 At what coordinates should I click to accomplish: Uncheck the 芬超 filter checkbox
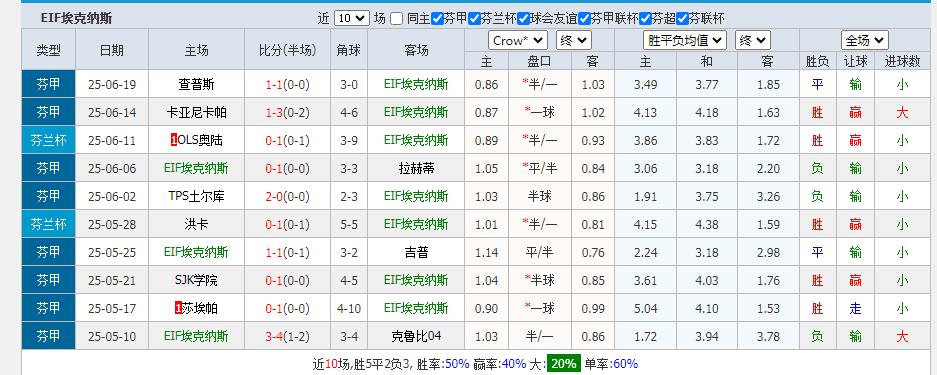pos(645,19)
